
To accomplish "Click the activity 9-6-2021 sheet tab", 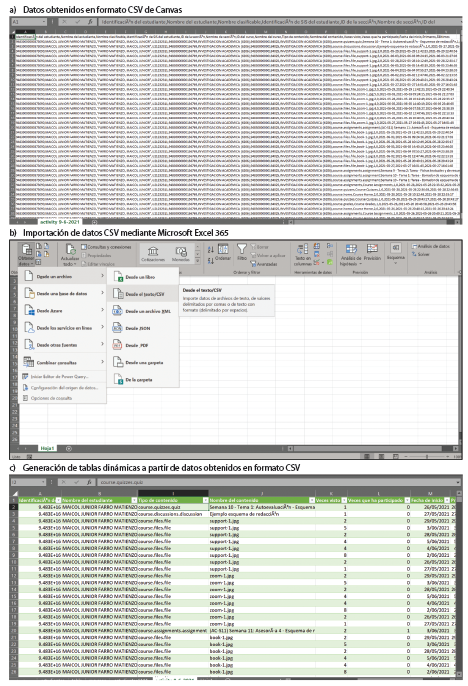I will 60,222.
